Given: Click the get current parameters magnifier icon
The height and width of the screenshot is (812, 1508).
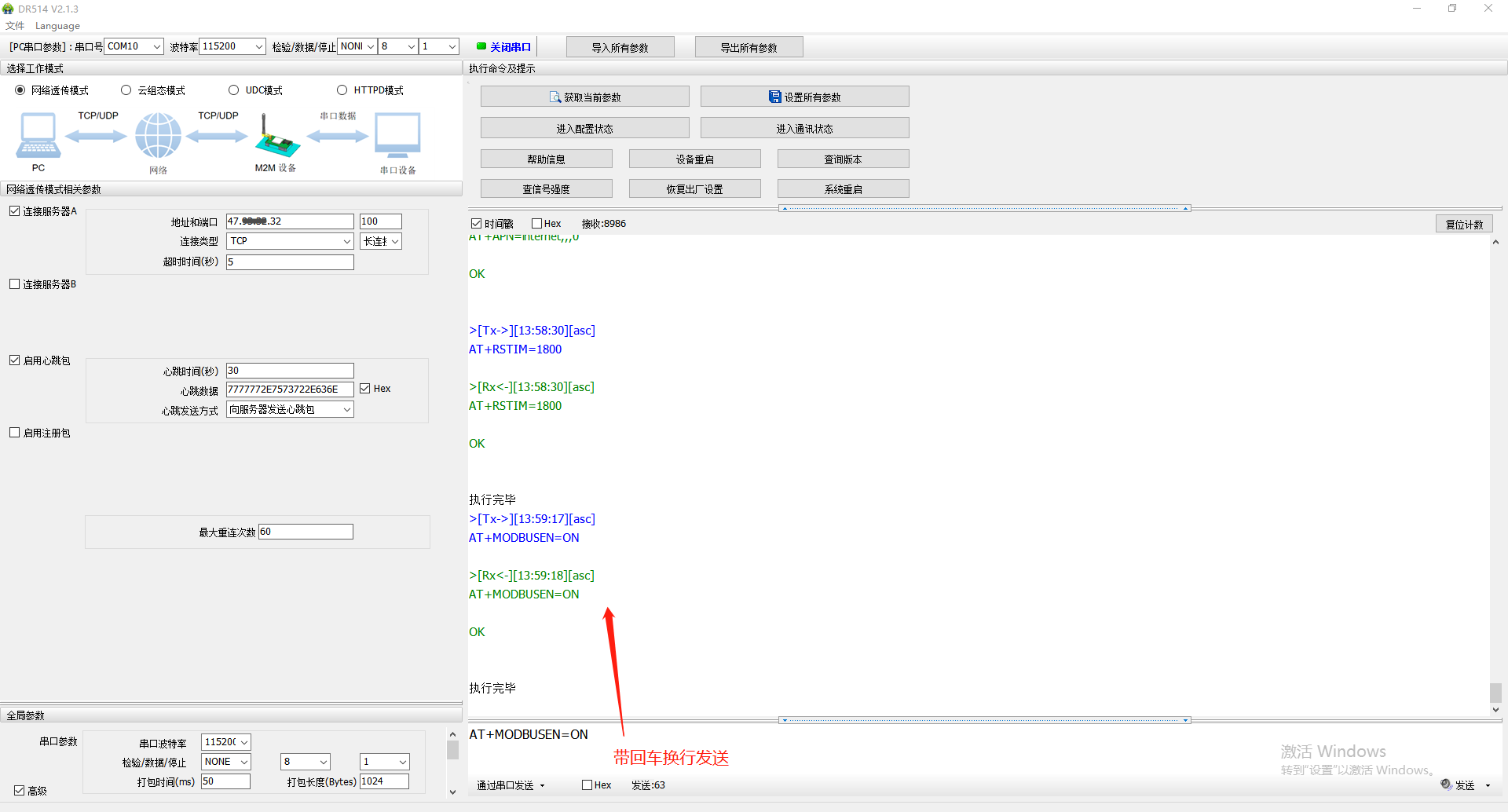Looking at the screenshot, I should [555, 97].
